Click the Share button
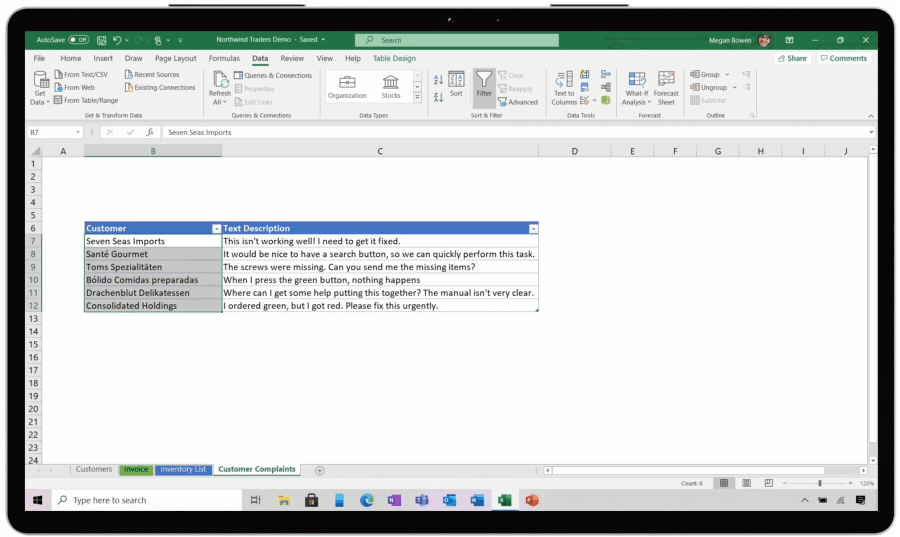 pyautogui.click(x=792, y=58)
